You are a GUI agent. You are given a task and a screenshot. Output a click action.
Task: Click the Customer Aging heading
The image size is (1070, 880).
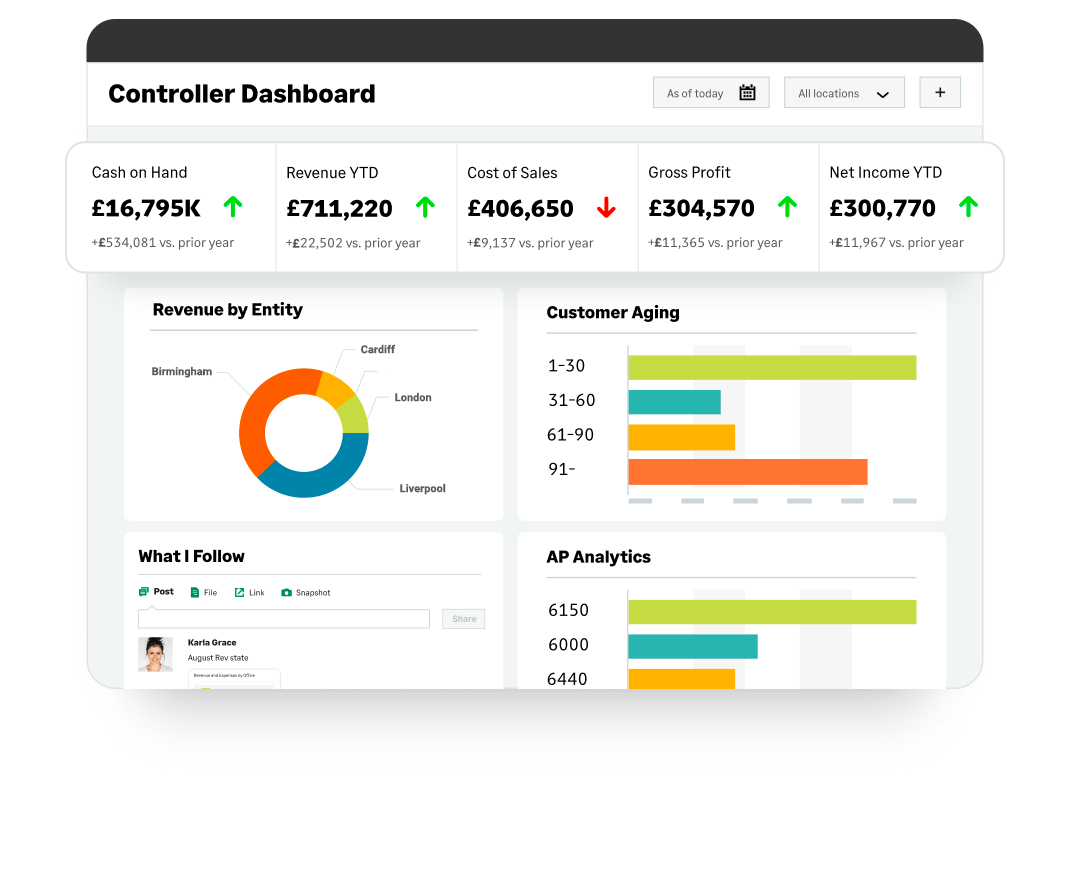coord(613,312)
